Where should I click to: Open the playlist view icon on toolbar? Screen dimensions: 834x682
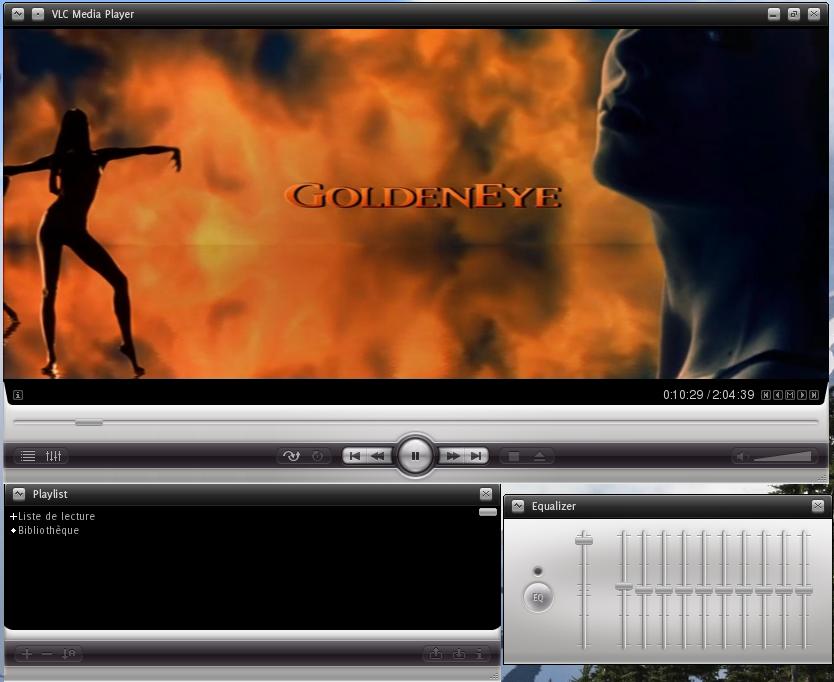pyautogui.click(x=27, y=456)
